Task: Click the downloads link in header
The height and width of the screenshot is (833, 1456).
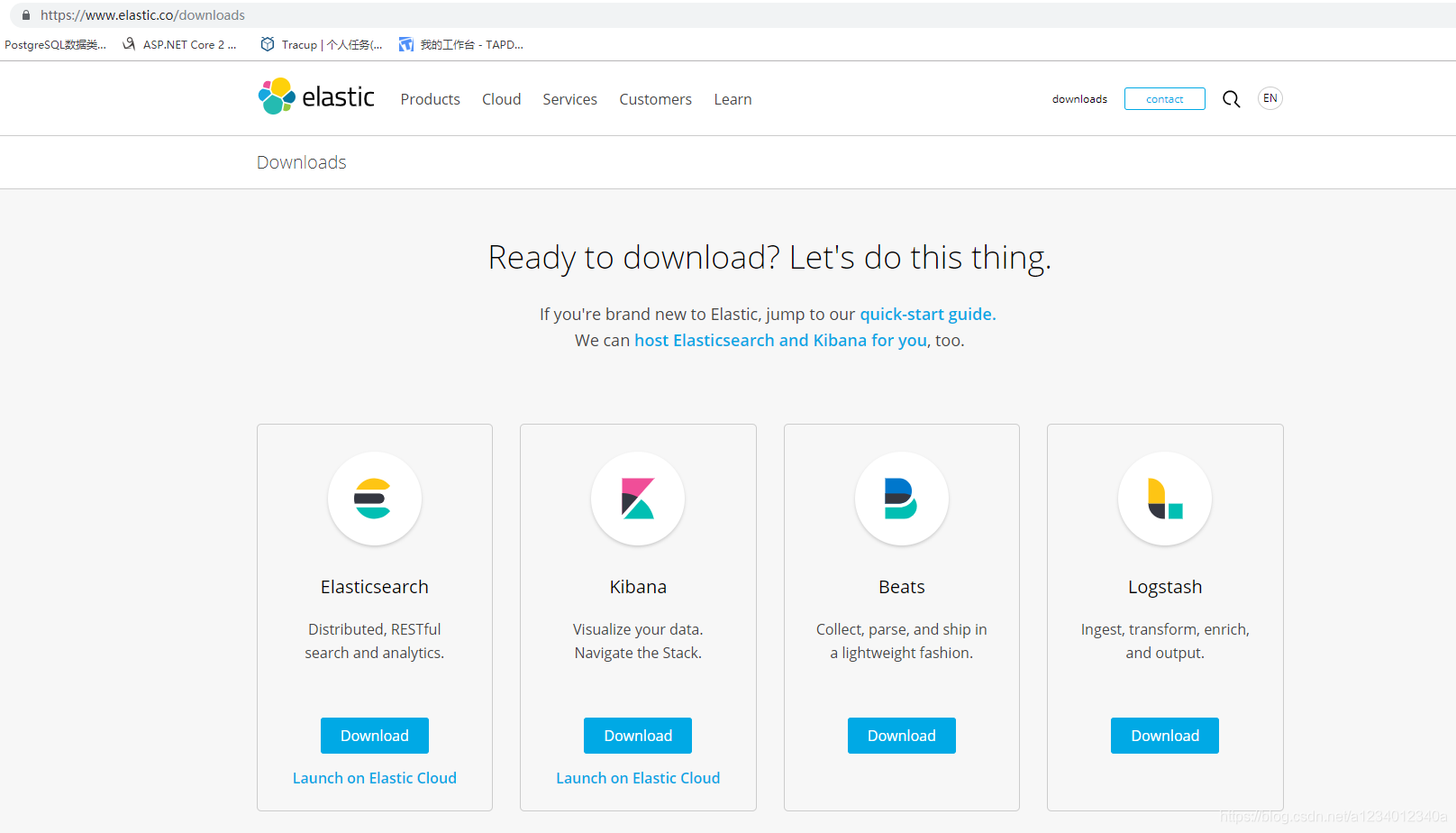Action: click(1079, 99)
